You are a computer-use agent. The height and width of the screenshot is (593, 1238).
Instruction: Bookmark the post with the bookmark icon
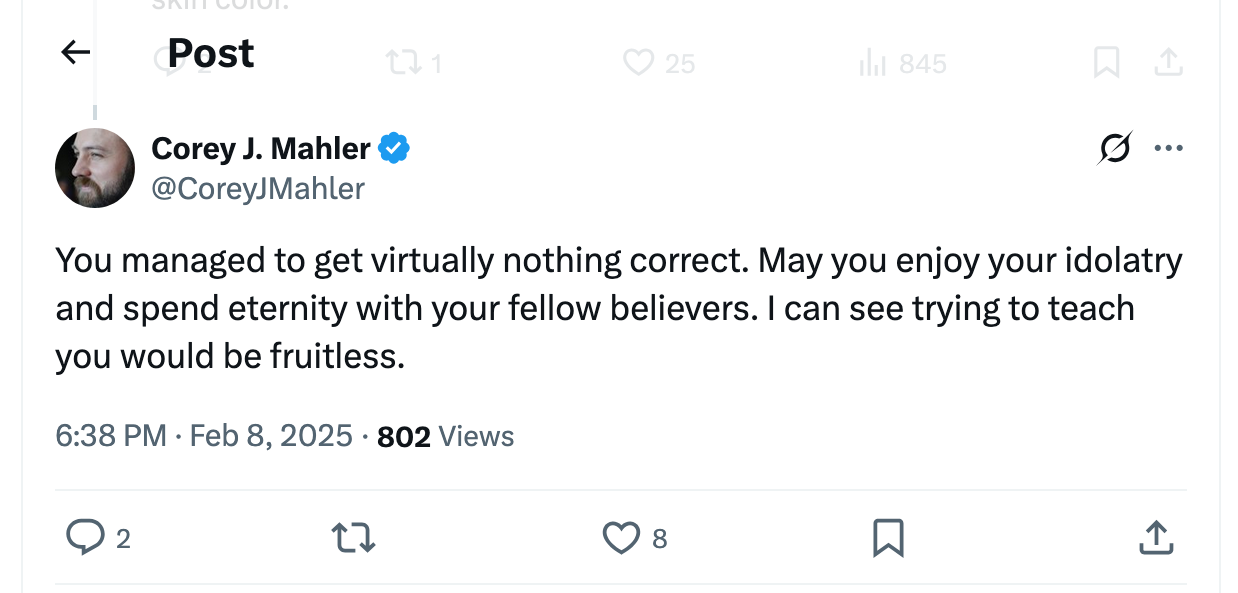886,538
